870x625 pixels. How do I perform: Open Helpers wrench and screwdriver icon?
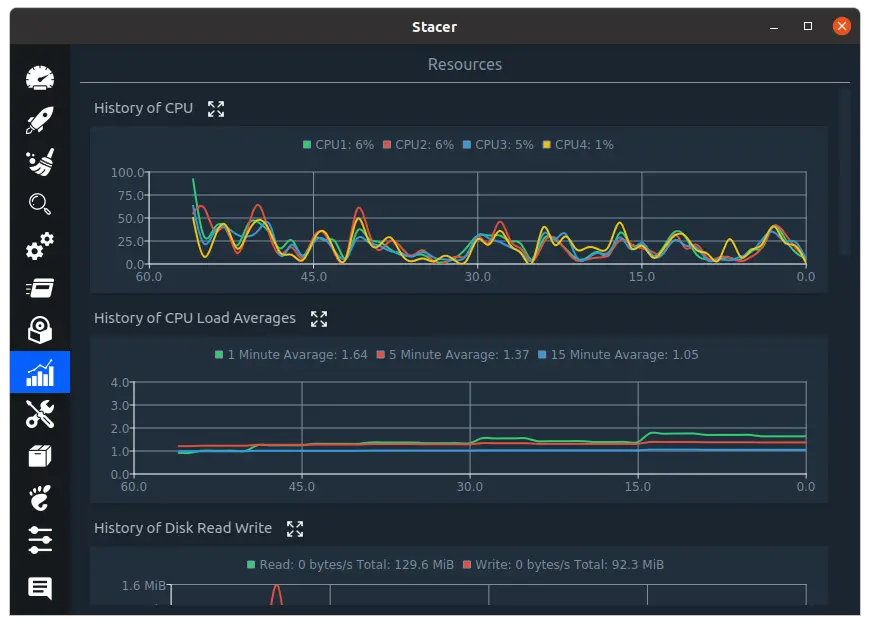coord(40,414)
